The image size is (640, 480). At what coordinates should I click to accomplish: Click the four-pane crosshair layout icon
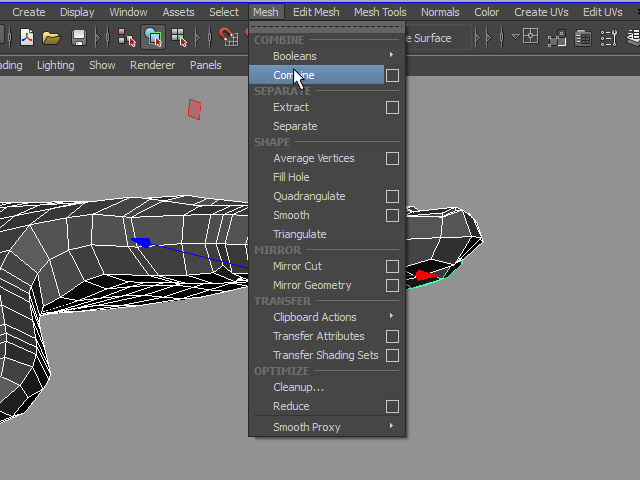click(x=531, y=36)
